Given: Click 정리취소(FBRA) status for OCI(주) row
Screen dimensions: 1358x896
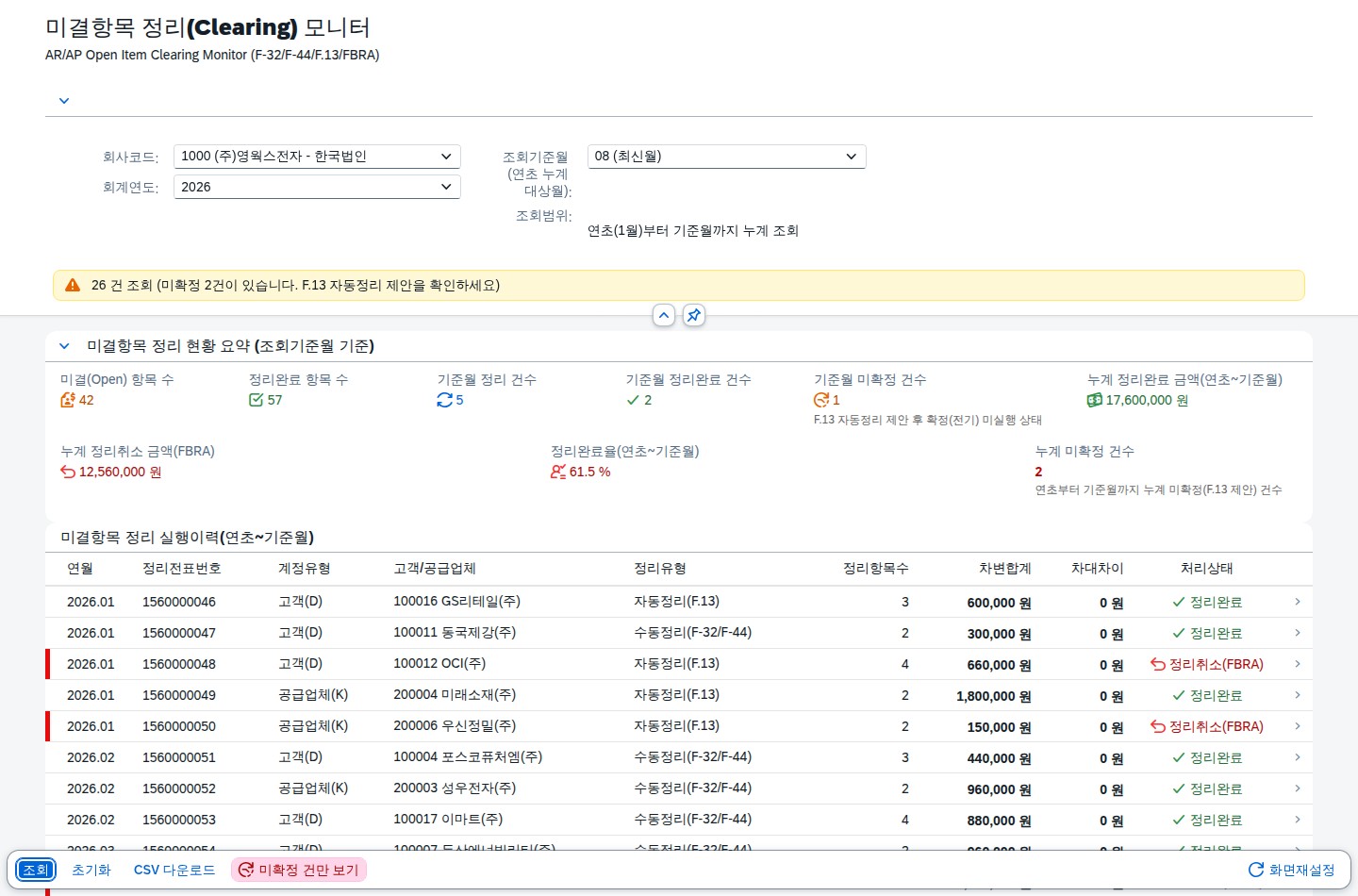Looking at the screenshot, I should pyautogui.click(x=1207, y=664).
